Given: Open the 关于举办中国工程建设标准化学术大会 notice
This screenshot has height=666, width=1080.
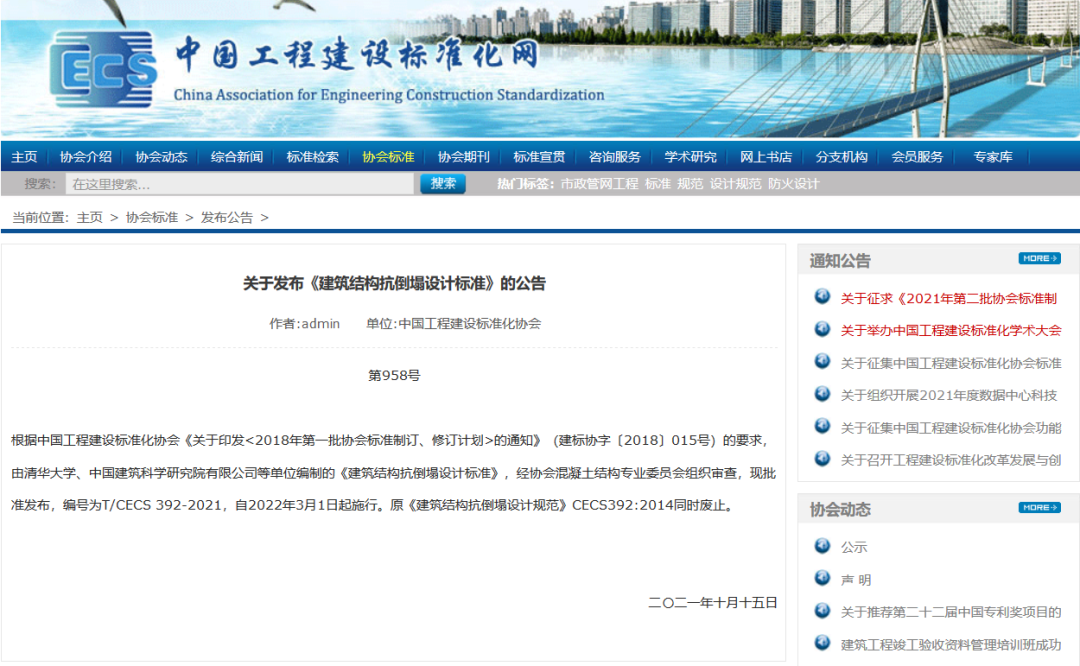Looking at the screenshot, I should [951, 327].
